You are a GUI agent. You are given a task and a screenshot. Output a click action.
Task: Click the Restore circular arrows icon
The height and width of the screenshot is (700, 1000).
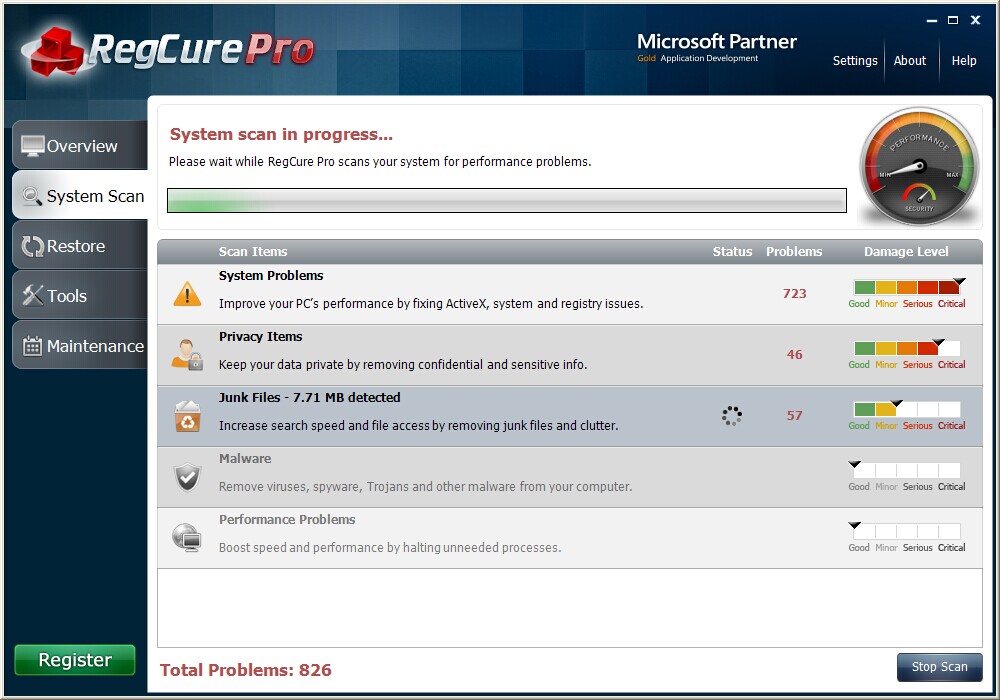point(33,246)
